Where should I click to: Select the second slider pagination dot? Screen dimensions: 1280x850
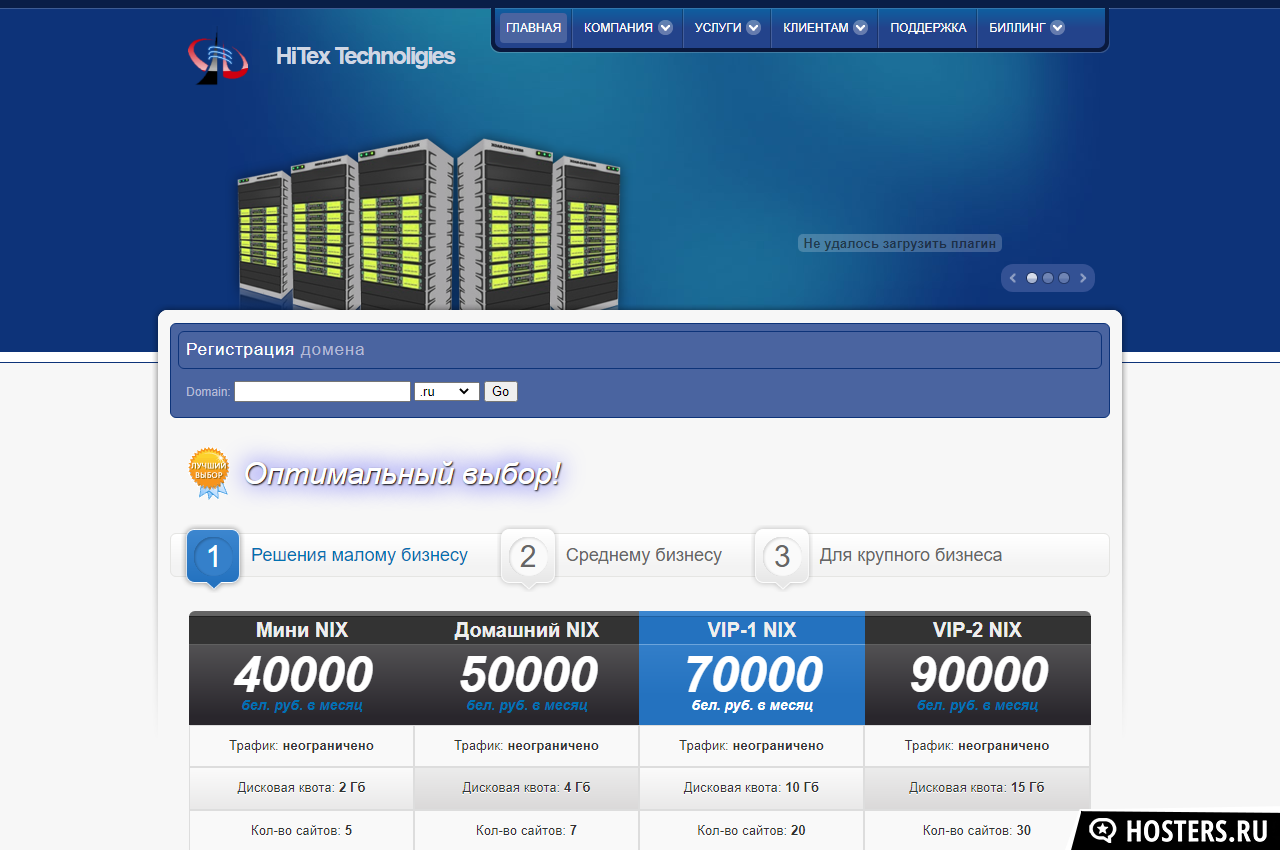tap(1048, 278)
